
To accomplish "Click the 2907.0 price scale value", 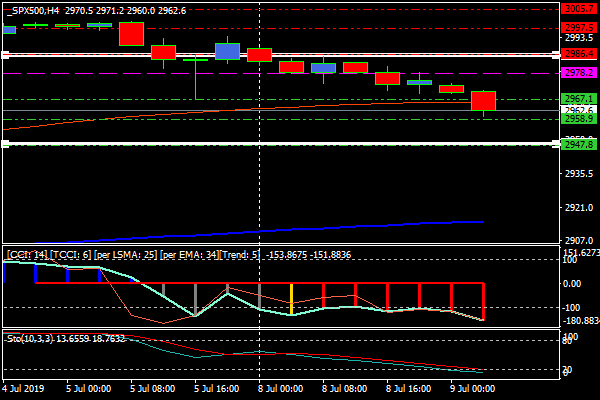I will [579, 241].
